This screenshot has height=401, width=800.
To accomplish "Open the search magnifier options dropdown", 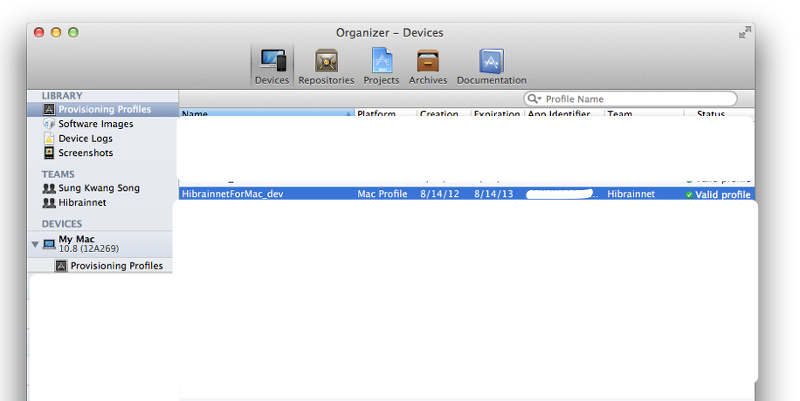I will pyautogui.click(x=534, y=99).
